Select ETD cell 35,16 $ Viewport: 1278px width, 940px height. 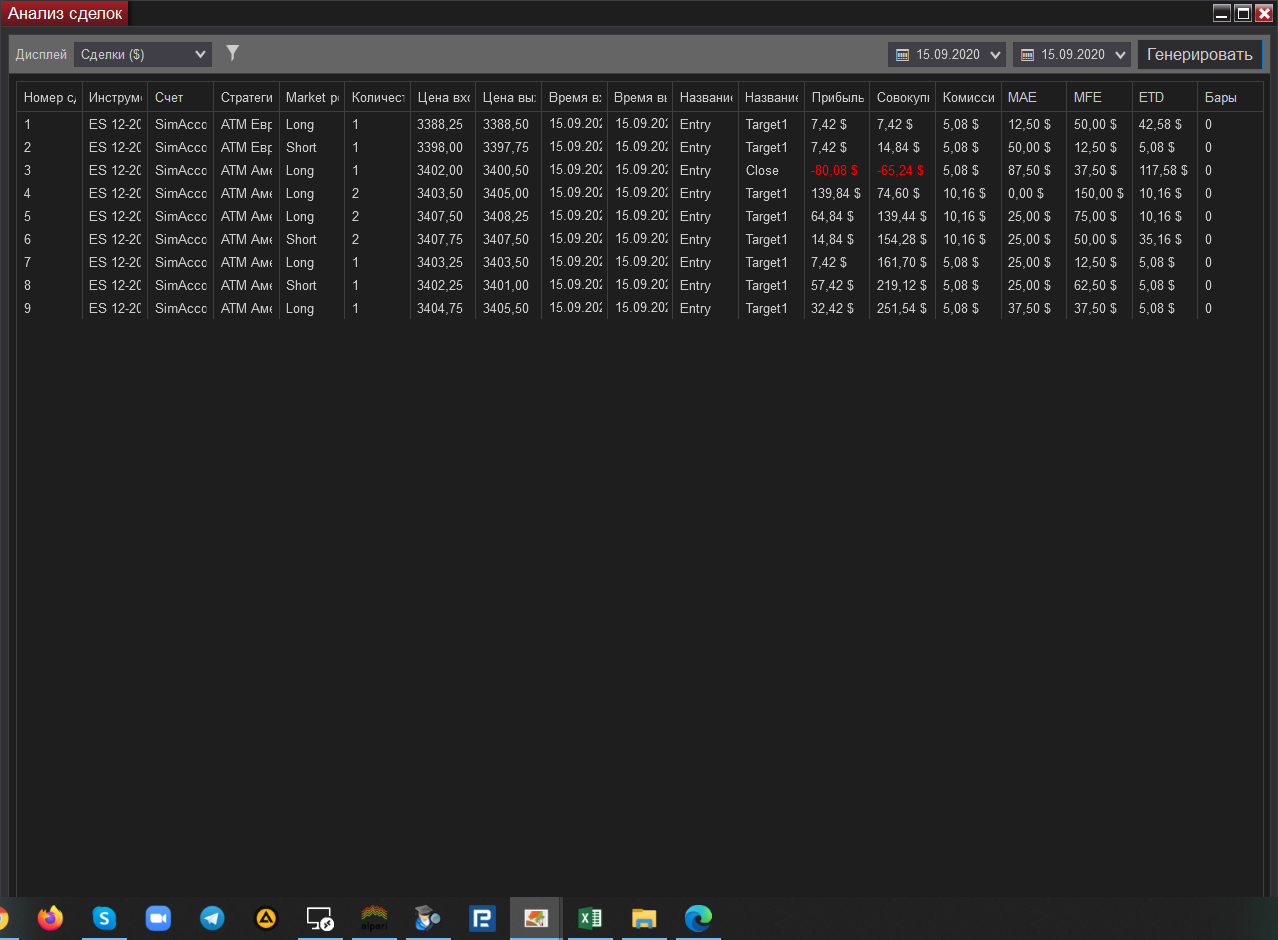(1165, 239)
